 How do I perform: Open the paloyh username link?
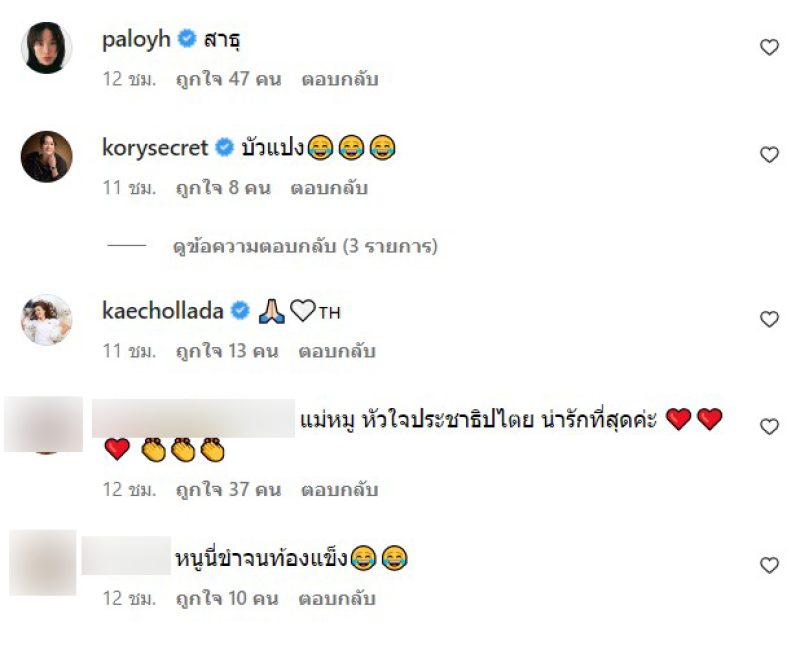[x=136, y=40]
